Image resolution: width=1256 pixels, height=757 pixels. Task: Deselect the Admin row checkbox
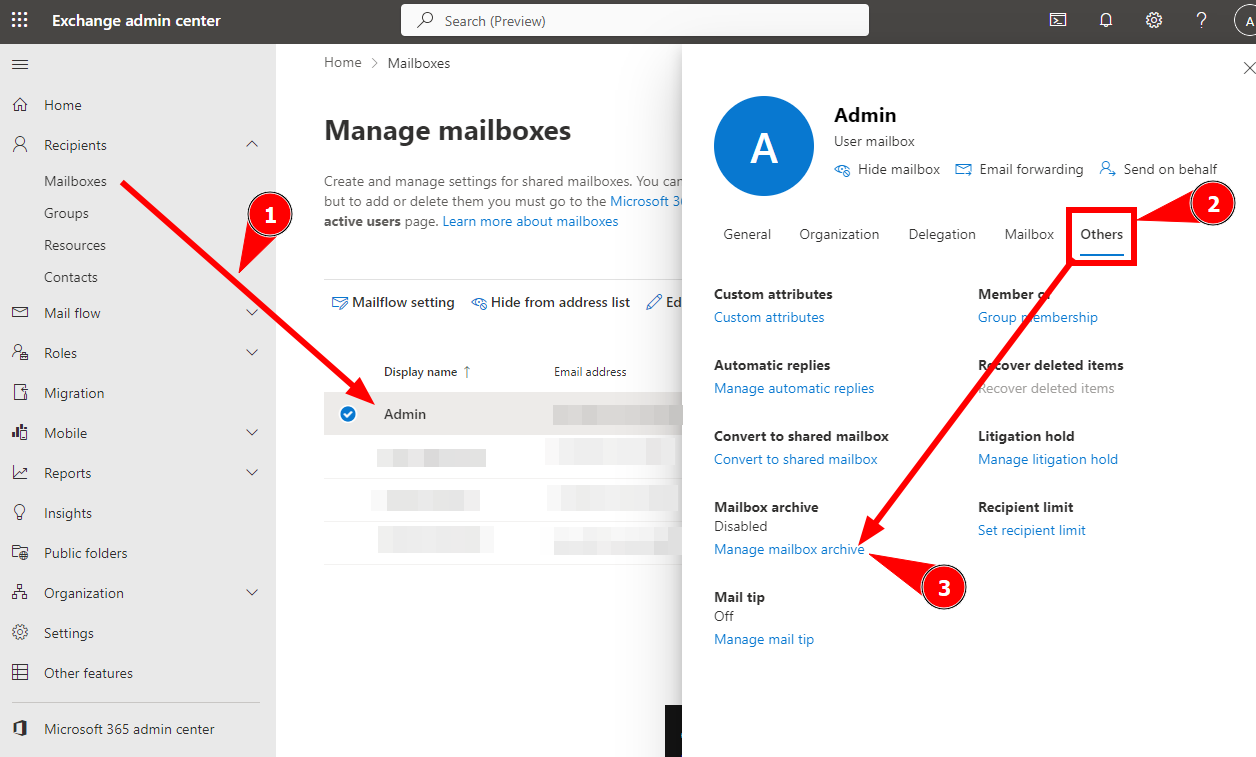tap(348, 414)
